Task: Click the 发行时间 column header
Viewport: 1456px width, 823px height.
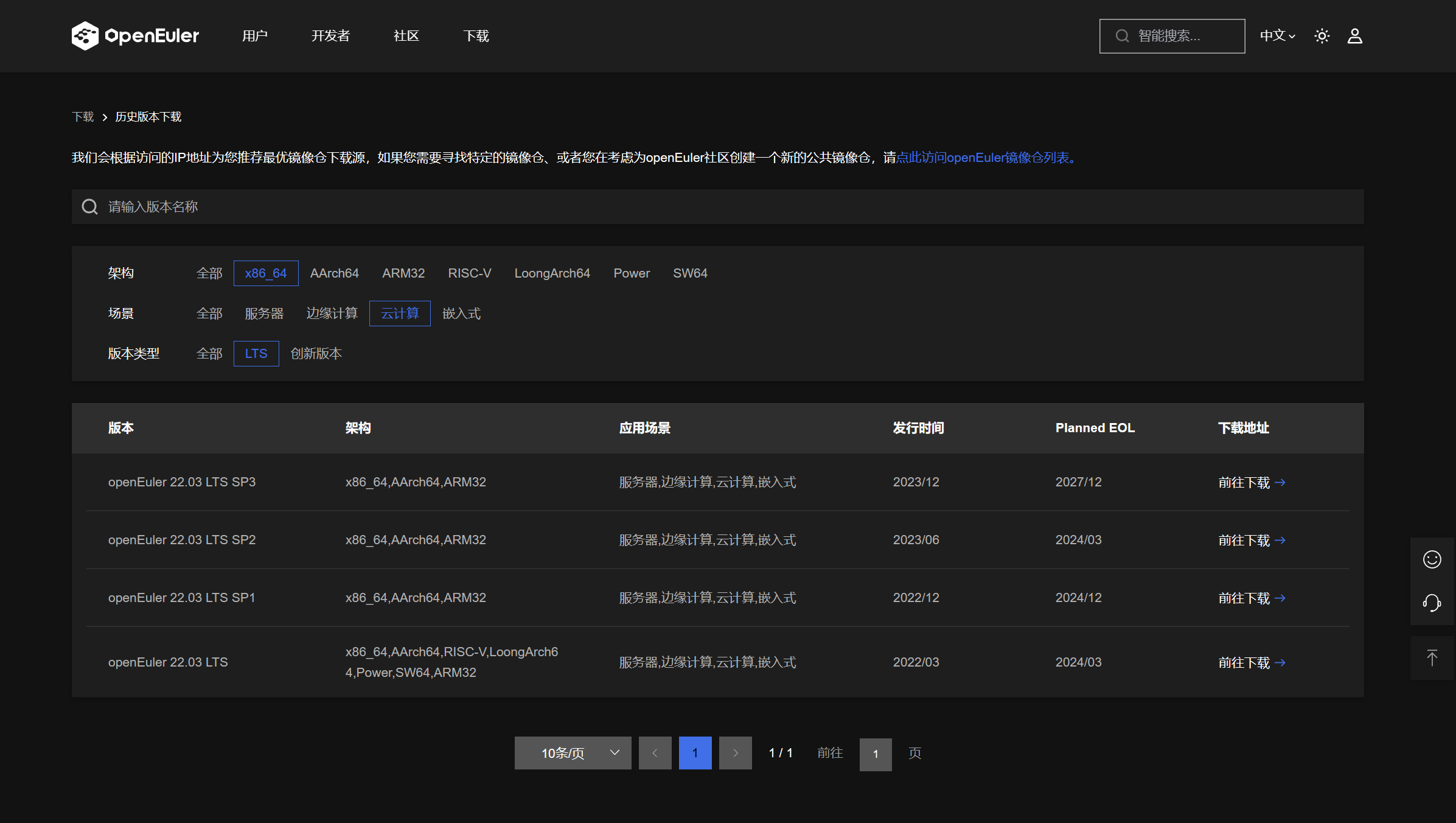Action: [918, 428]
